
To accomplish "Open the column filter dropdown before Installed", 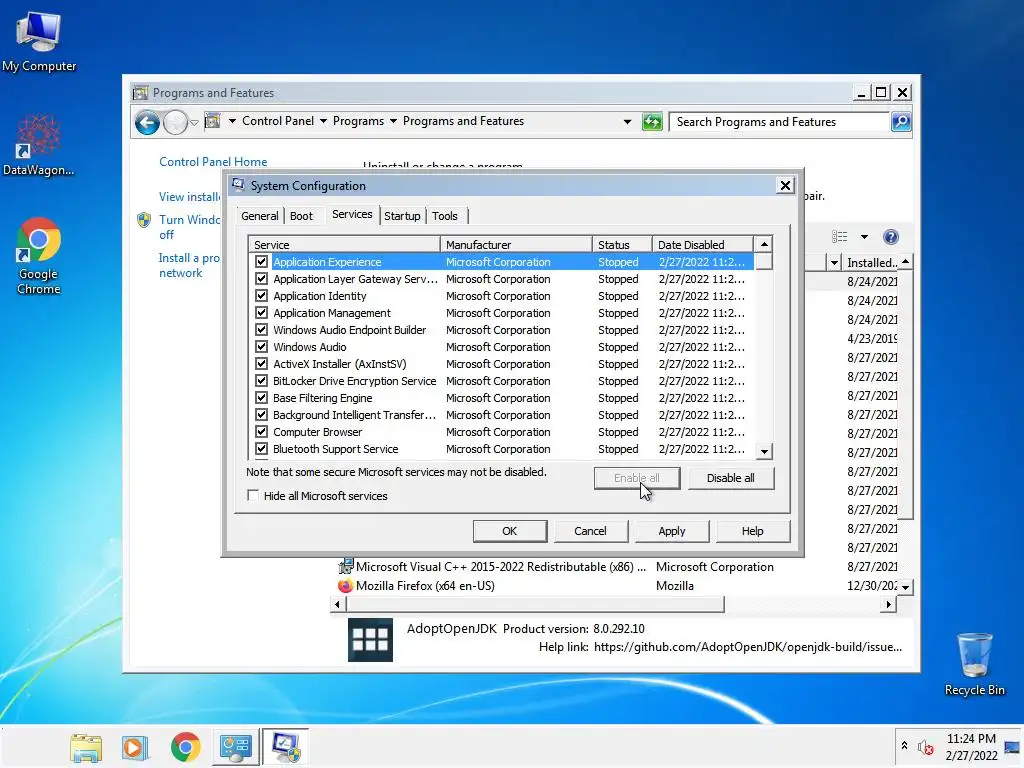I will (x=834, y=263).
